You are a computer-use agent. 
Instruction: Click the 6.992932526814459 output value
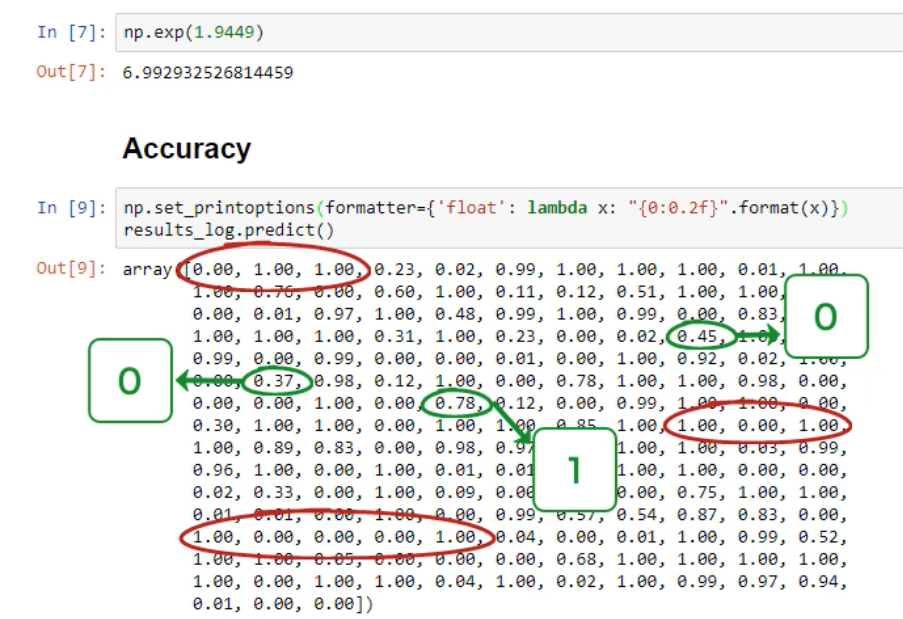pyautogui.click(x=208, y=73)
